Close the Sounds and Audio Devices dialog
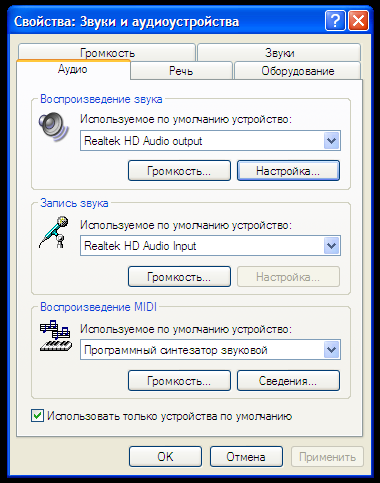The width and height of the screenshot is (380, 483). (358, 21)
